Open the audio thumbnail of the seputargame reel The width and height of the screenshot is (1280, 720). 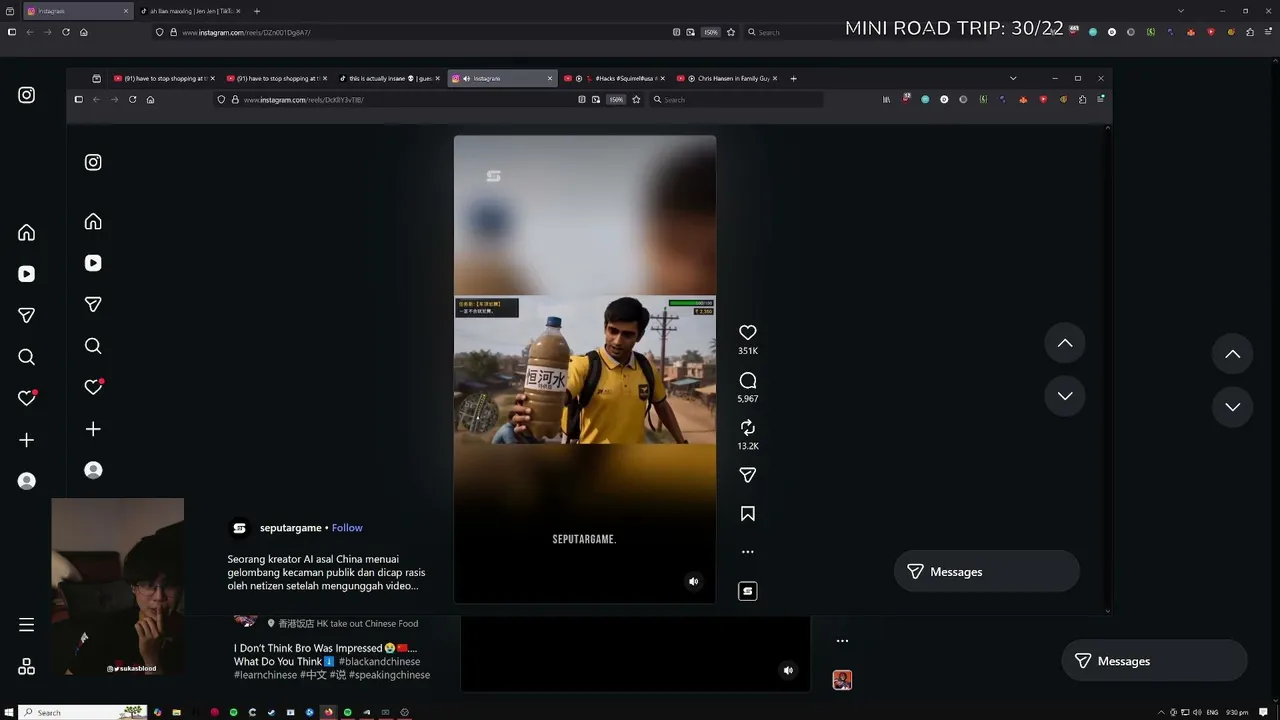pos(747,591)
